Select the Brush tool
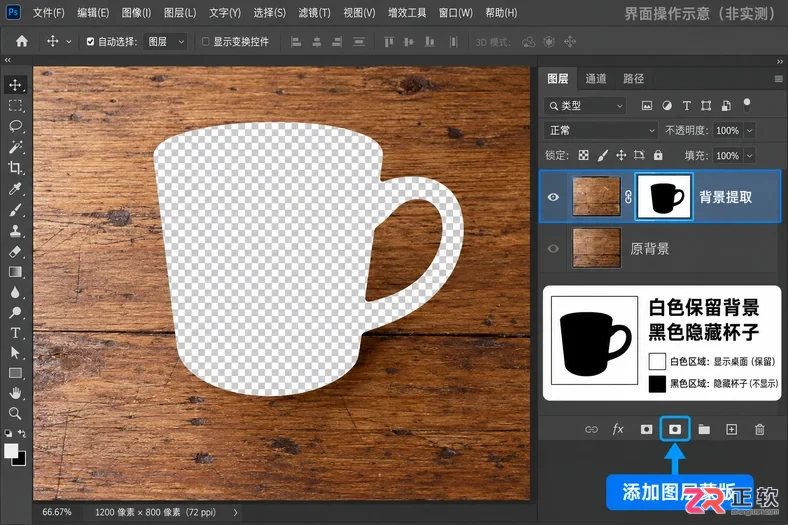 (15, 210)
